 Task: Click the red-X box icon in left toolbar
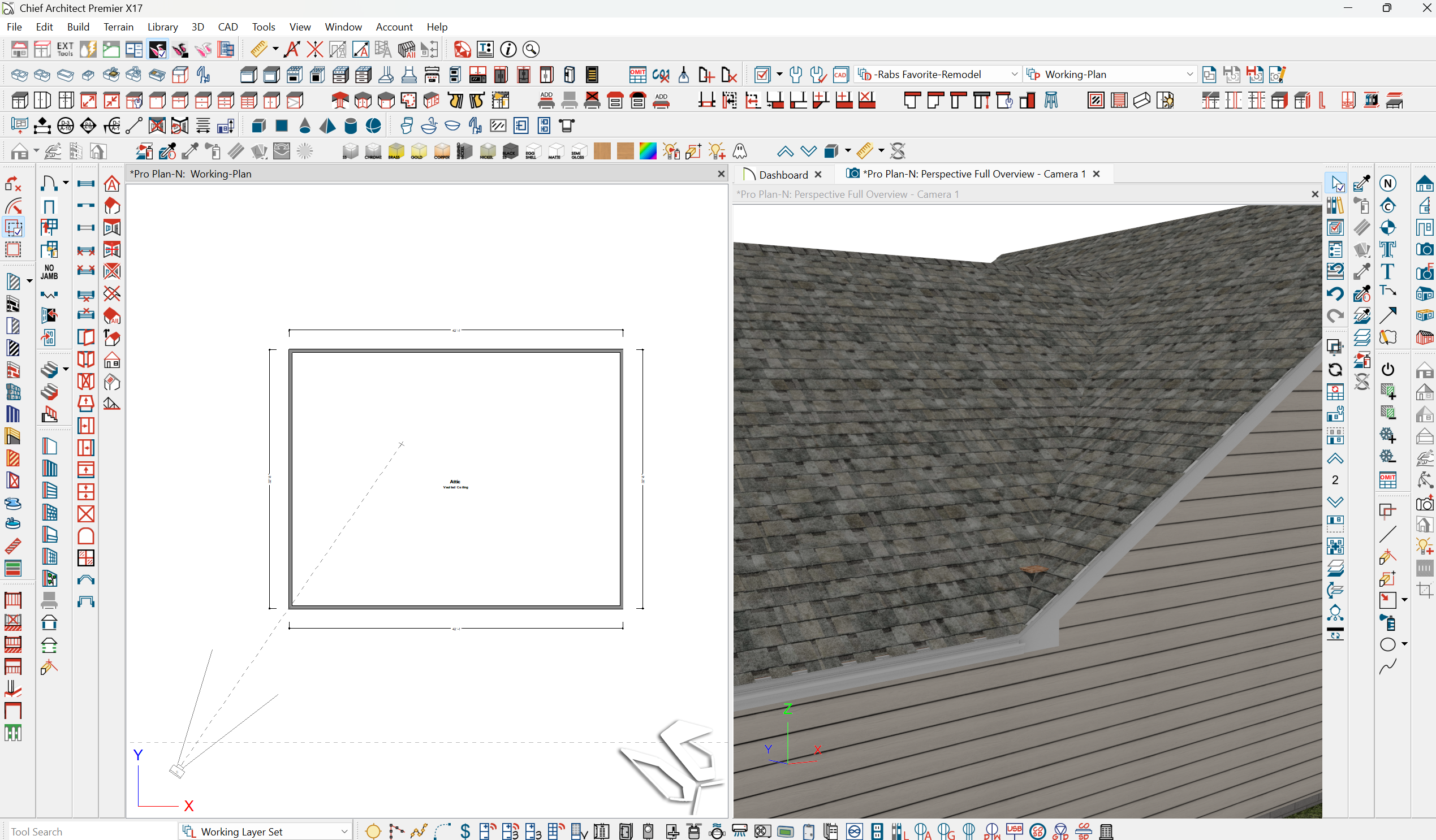[x=85, y=514]
